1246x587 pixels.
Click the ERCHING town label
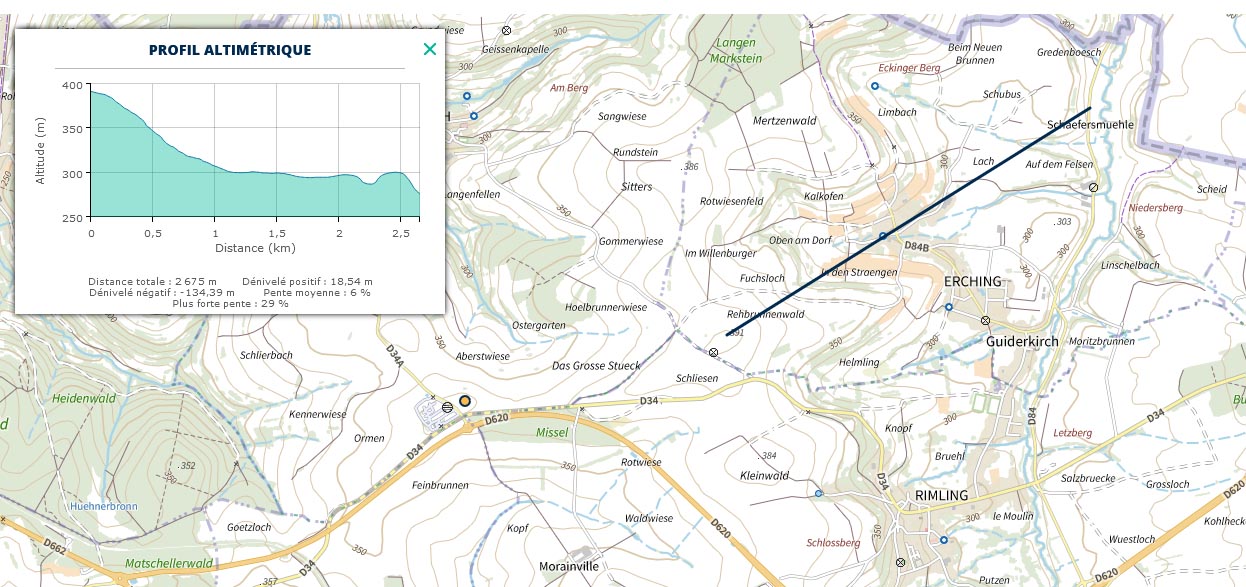[x=972, y=282]
